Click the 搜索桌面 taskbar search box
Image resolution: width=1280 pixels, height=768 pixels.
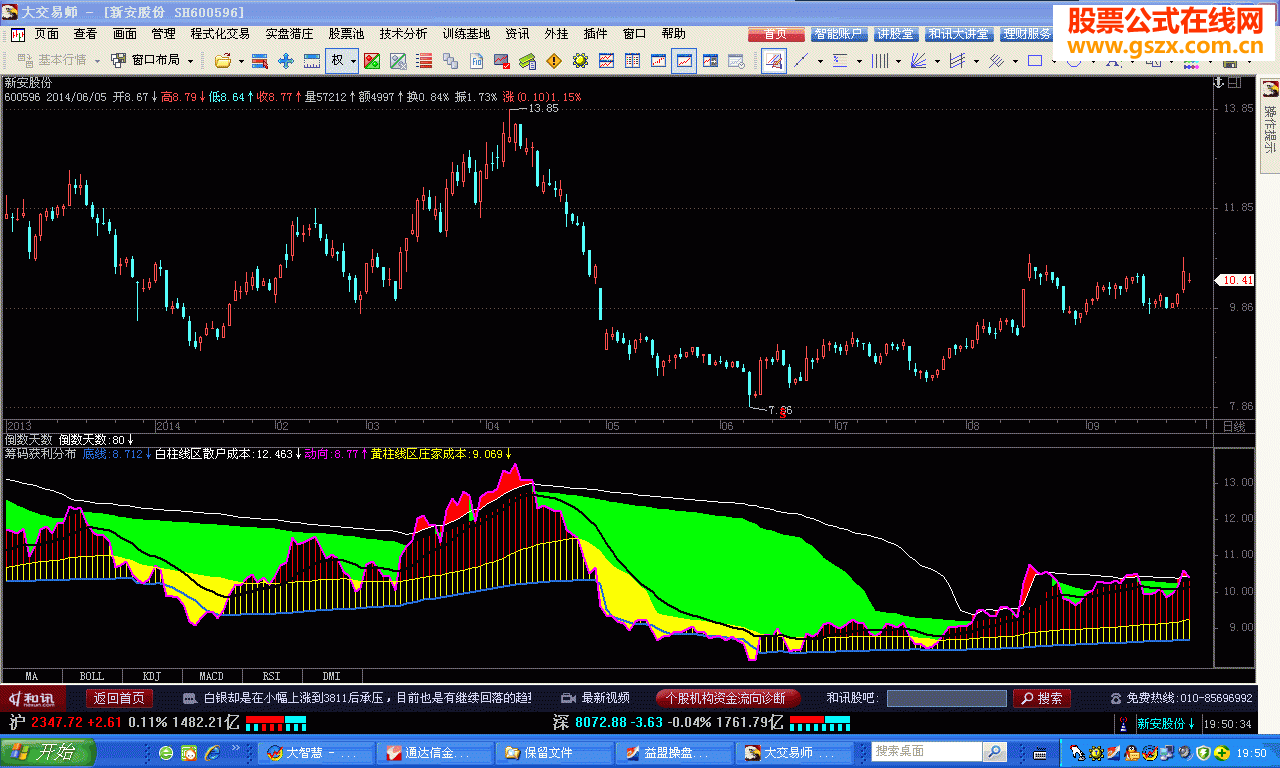click(926, 751)
